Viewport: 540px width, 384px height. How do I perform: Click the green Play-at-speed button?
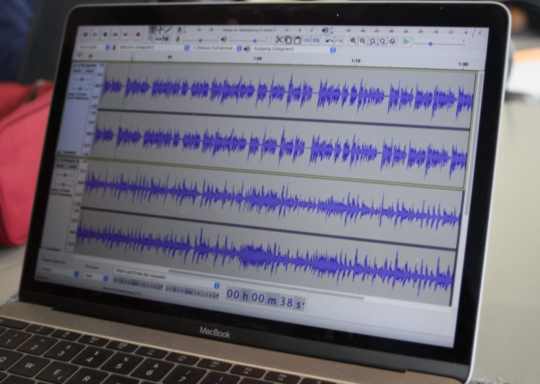pos(406,42)
